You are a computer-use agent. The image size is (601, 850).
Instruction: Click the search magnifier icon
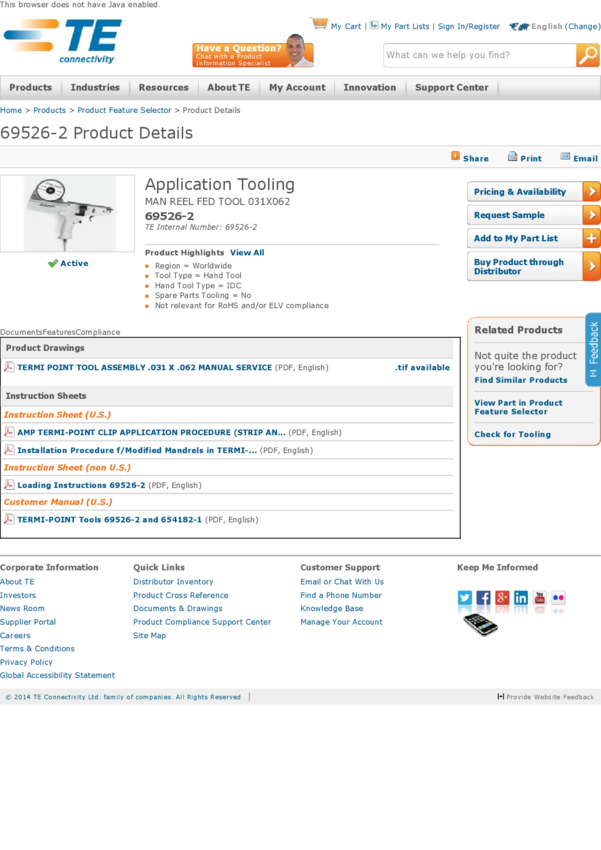[x=587, y=56]
